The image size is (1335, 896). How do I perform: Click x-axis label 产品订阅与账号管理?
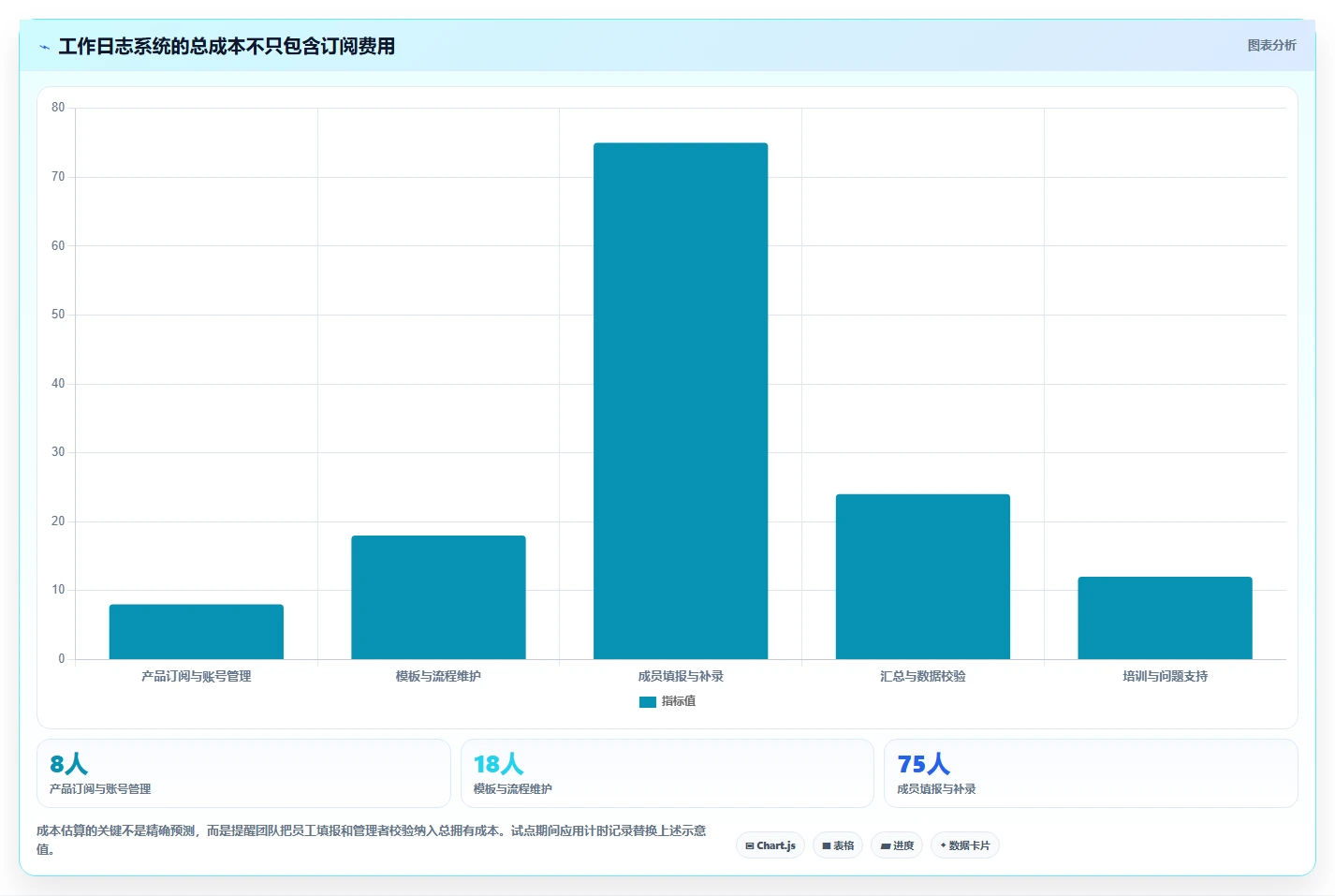tap(196, 676)
